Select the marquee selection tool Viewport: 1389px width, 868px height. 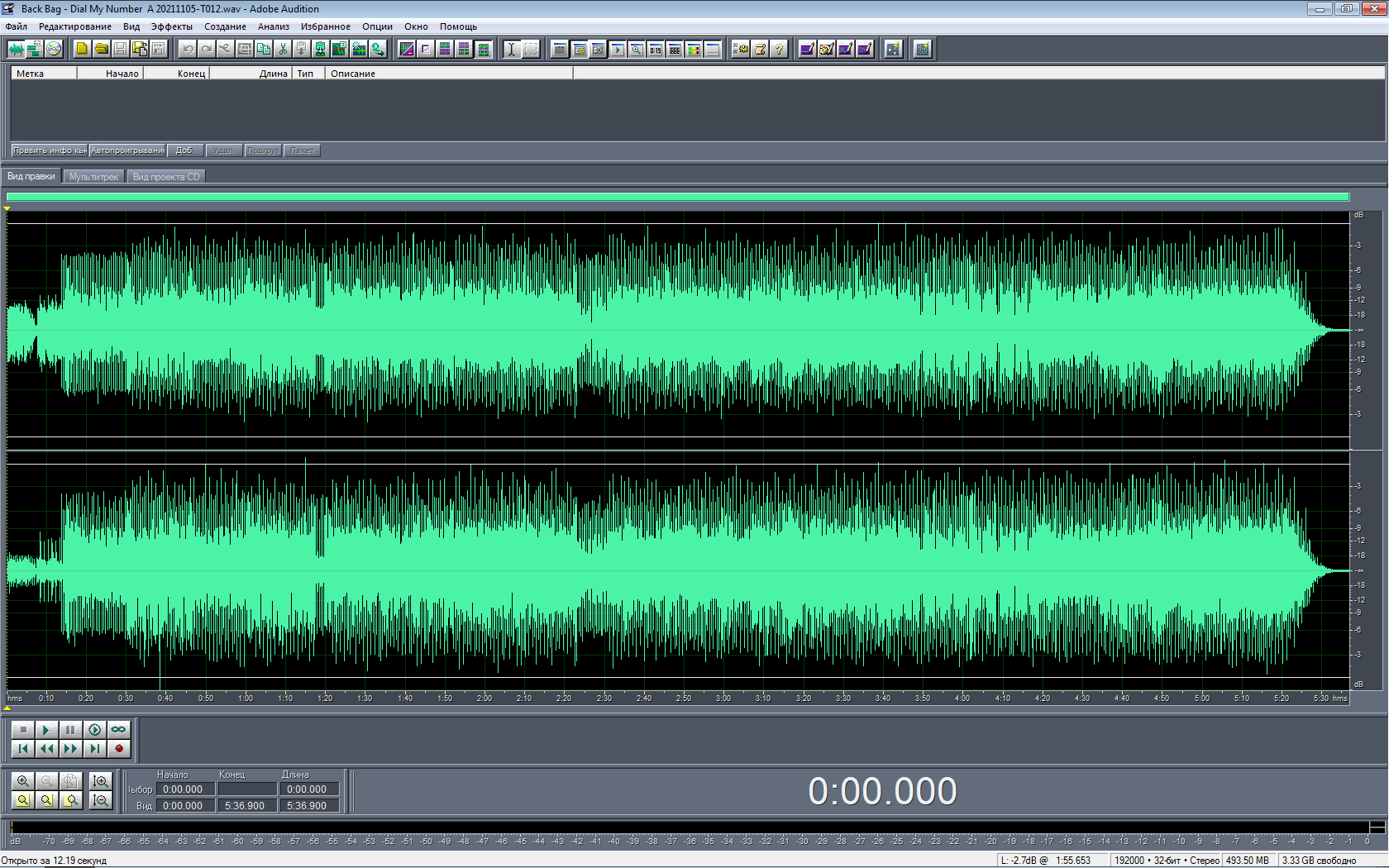(x=531, y=50)
